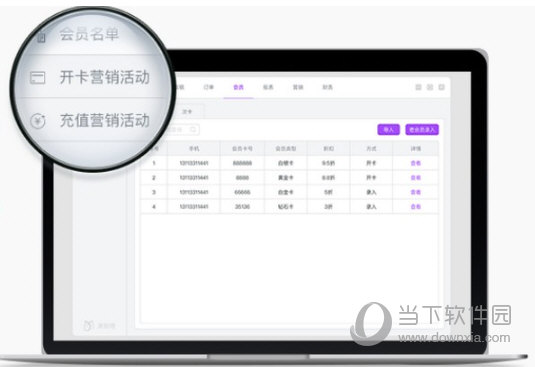Click the 5折 discount cell
The width and height of the screenshot is (535, 367).
click(329, 192)
